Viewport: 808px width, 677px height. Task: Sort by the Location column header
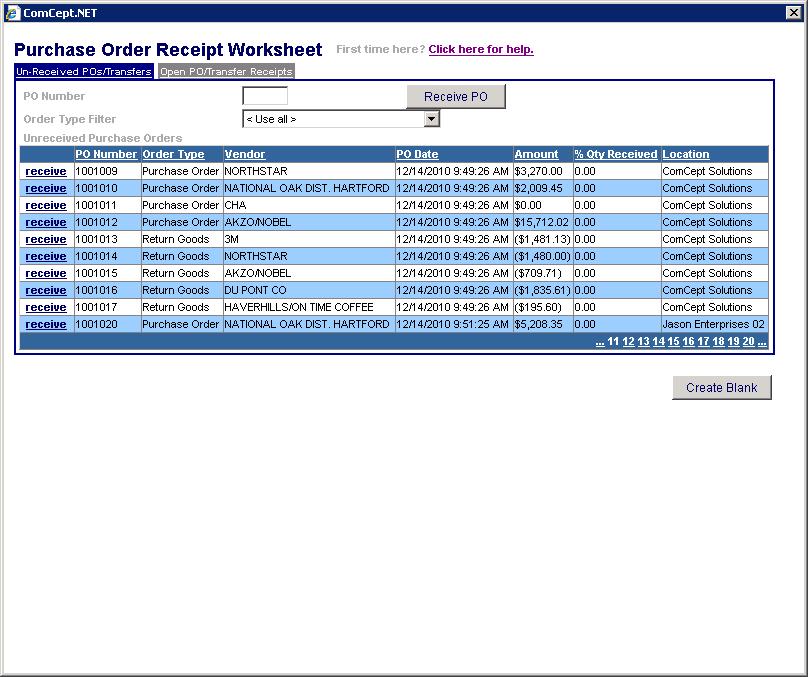coord(685,155)
